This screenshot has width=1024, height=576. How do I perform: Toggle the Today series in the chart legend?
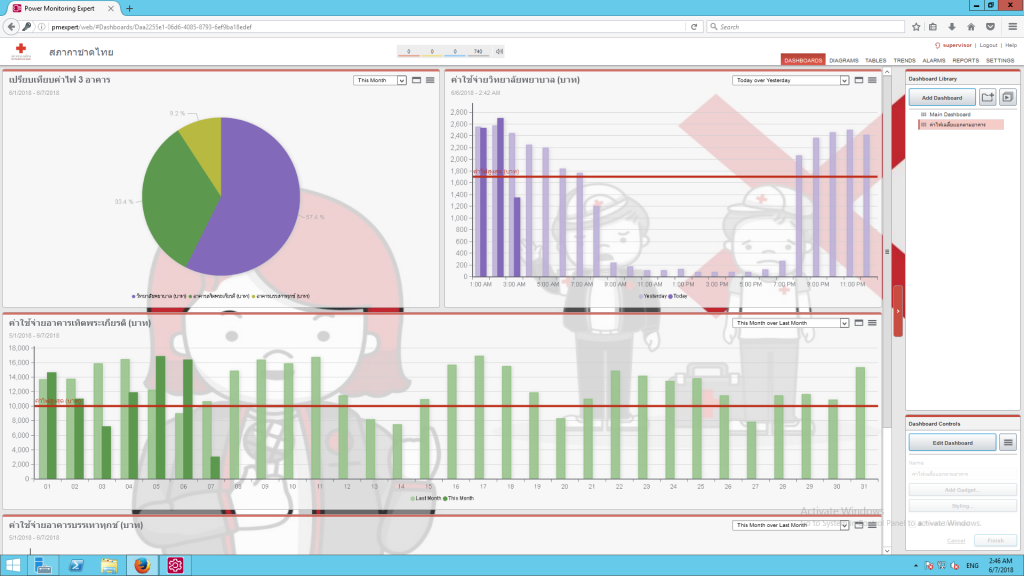679,296
